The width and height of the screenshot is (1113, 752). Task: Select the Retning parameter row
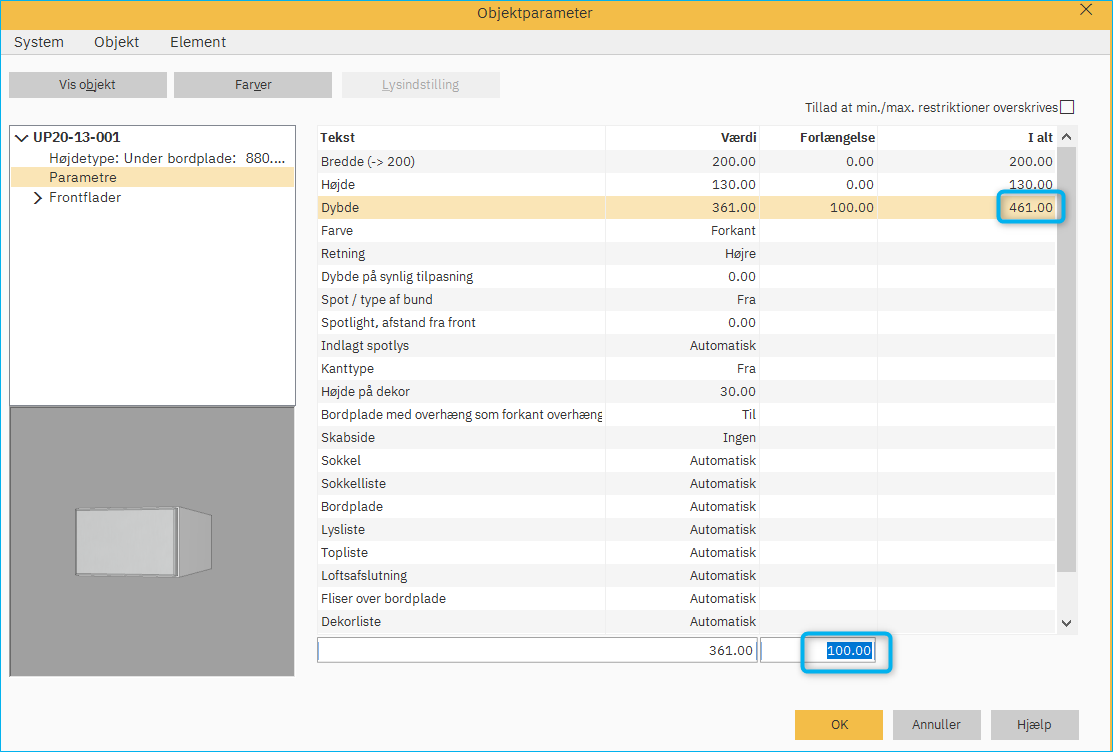click(460, 253)
